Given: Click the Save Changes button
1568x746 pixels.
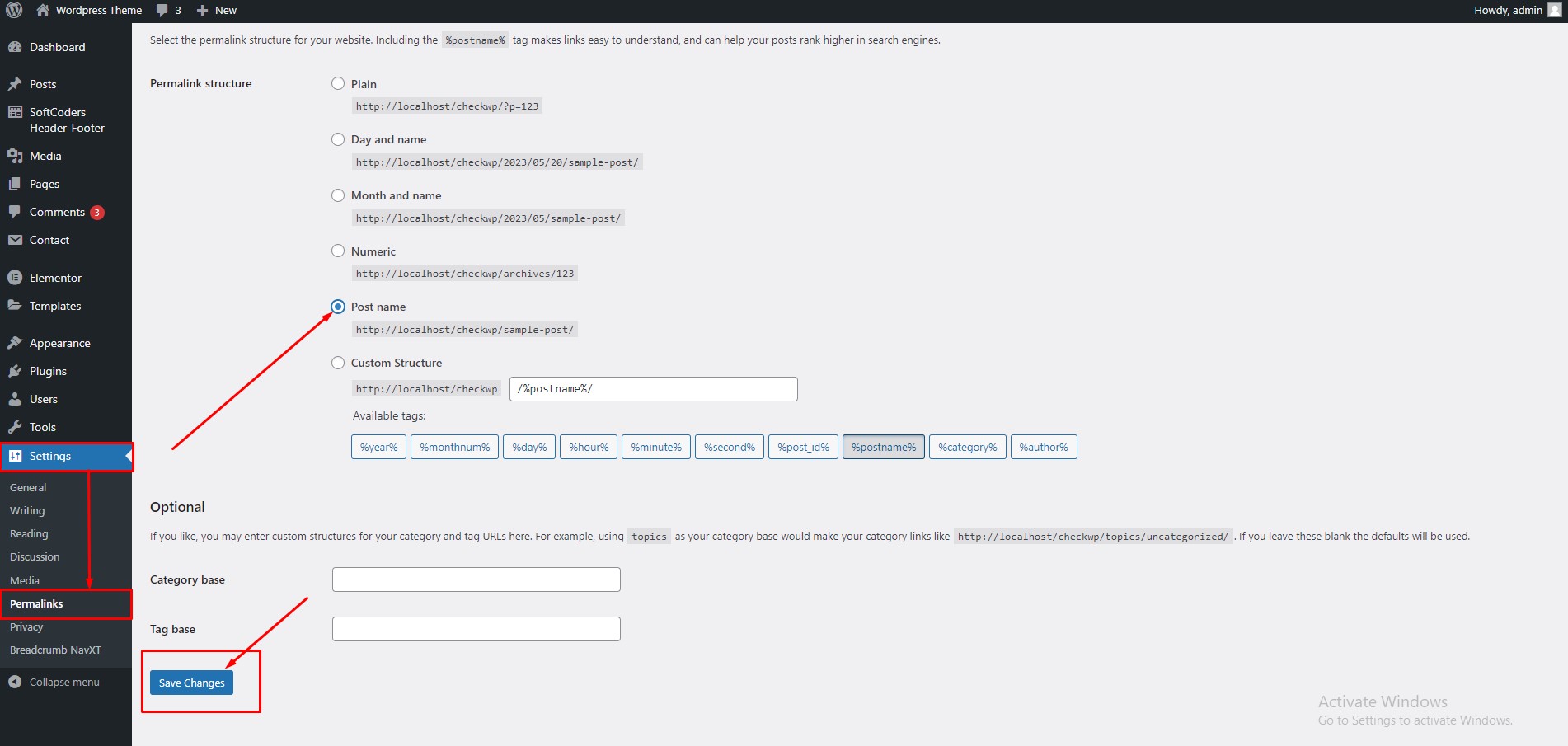Looking at the screenshot, I should [191, 683].
